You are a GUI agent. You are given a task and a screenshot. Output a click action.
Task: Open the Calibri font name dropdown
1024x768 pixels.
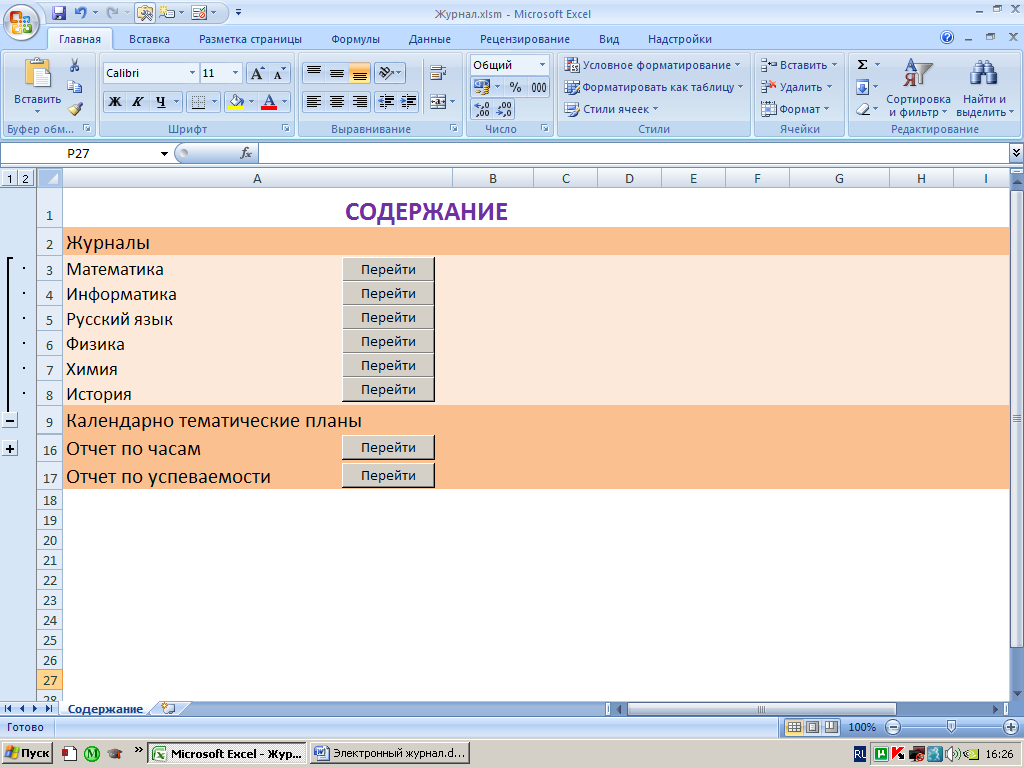coord(192,74)
